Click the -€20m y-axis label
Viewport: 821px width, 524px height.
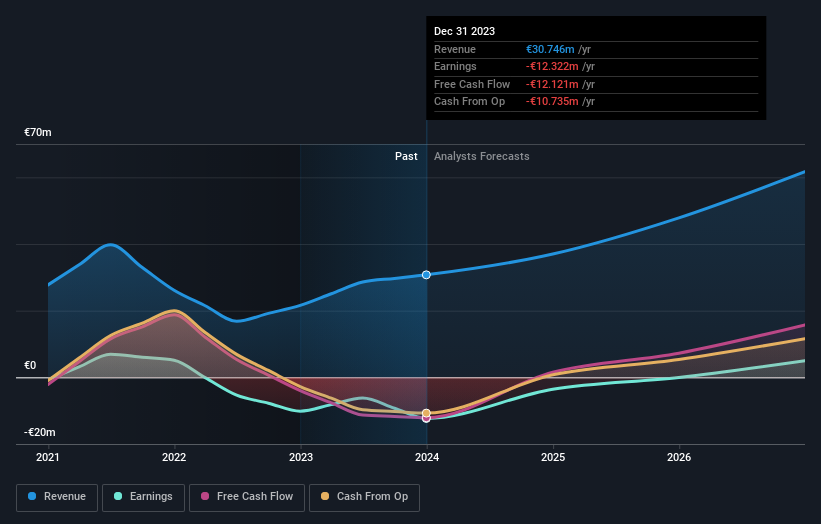tap(40, 432)
